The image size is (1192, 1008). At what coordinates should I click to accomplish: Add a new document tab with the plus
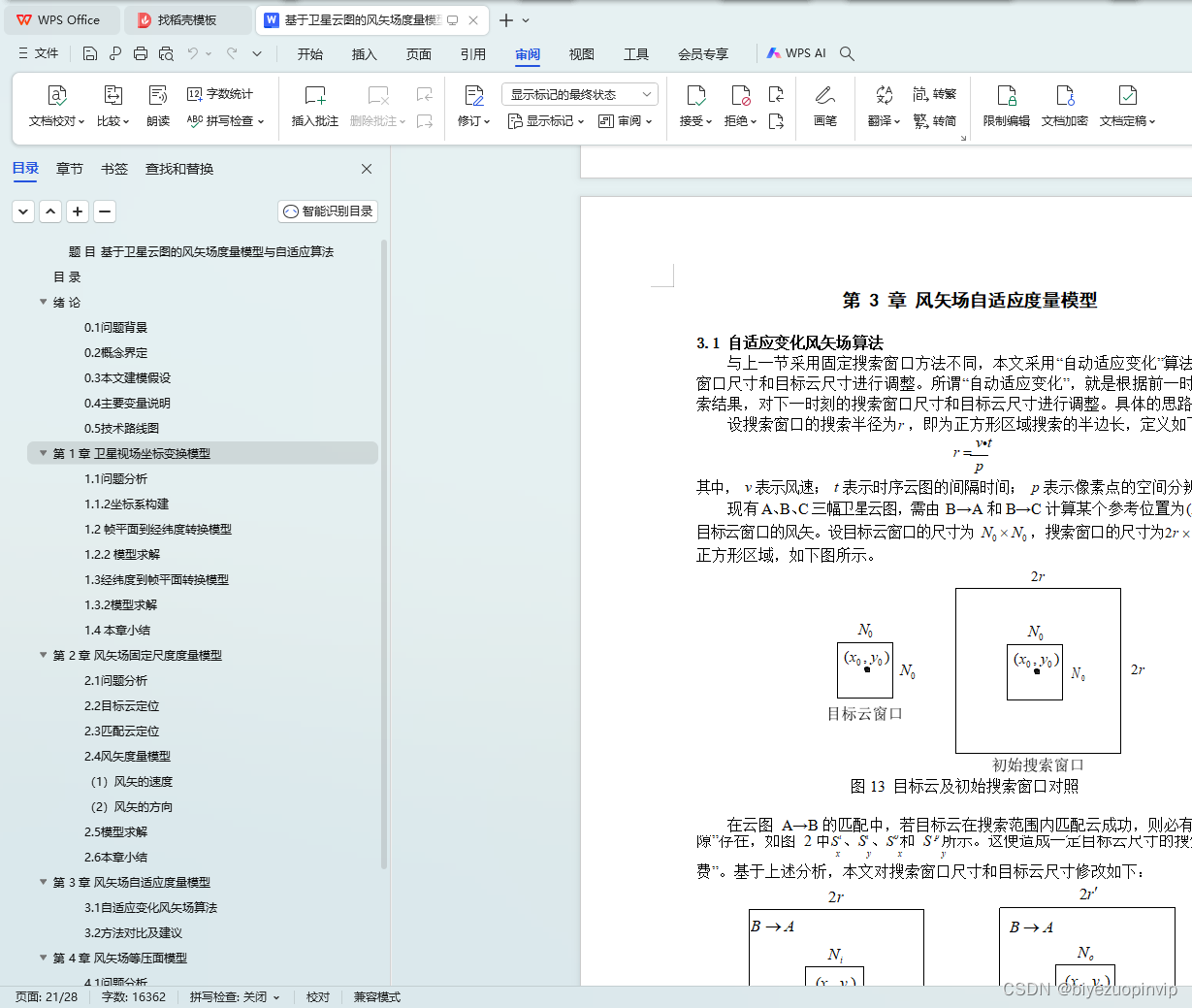[506, 19]
